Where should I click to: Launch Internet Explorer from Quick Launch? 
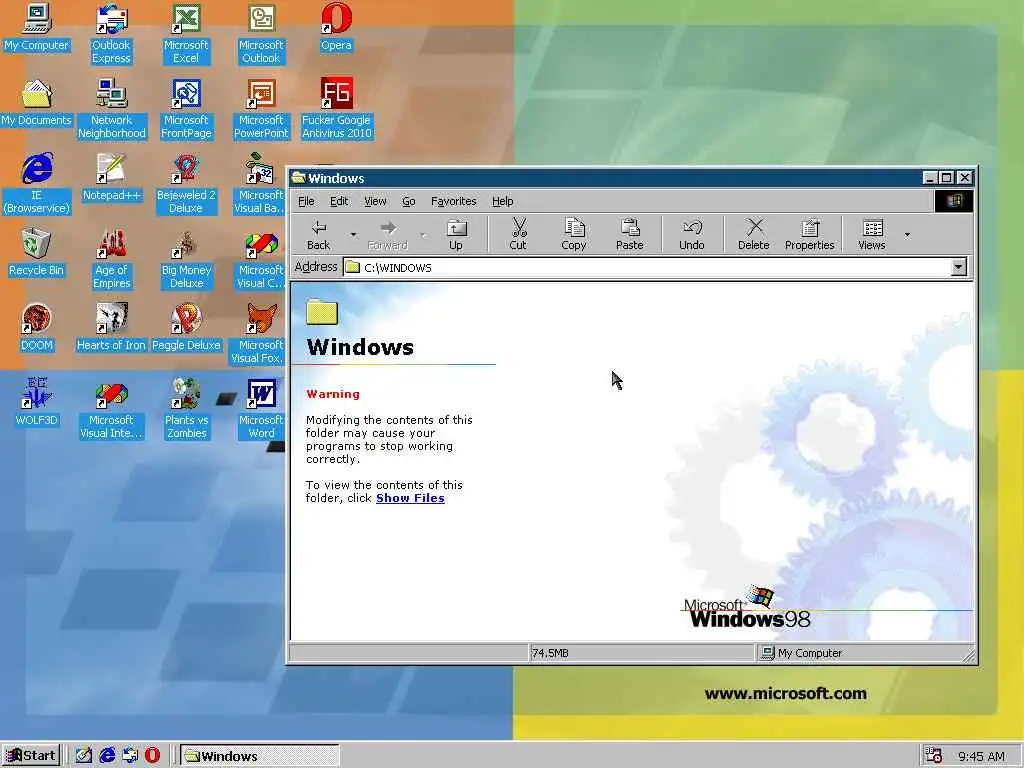pos(107,756)
